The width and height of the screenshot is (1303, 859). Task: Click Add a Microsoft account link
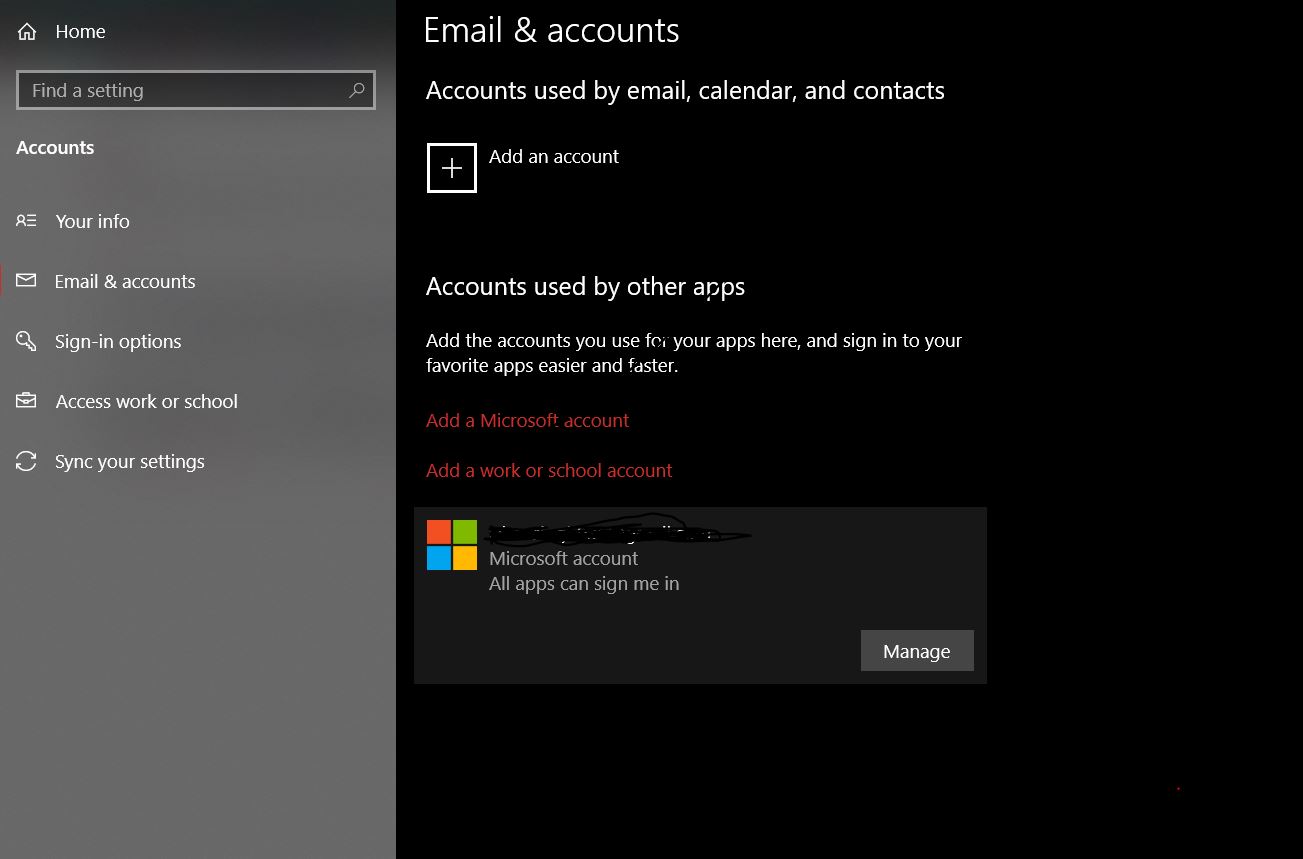[528, 420]
